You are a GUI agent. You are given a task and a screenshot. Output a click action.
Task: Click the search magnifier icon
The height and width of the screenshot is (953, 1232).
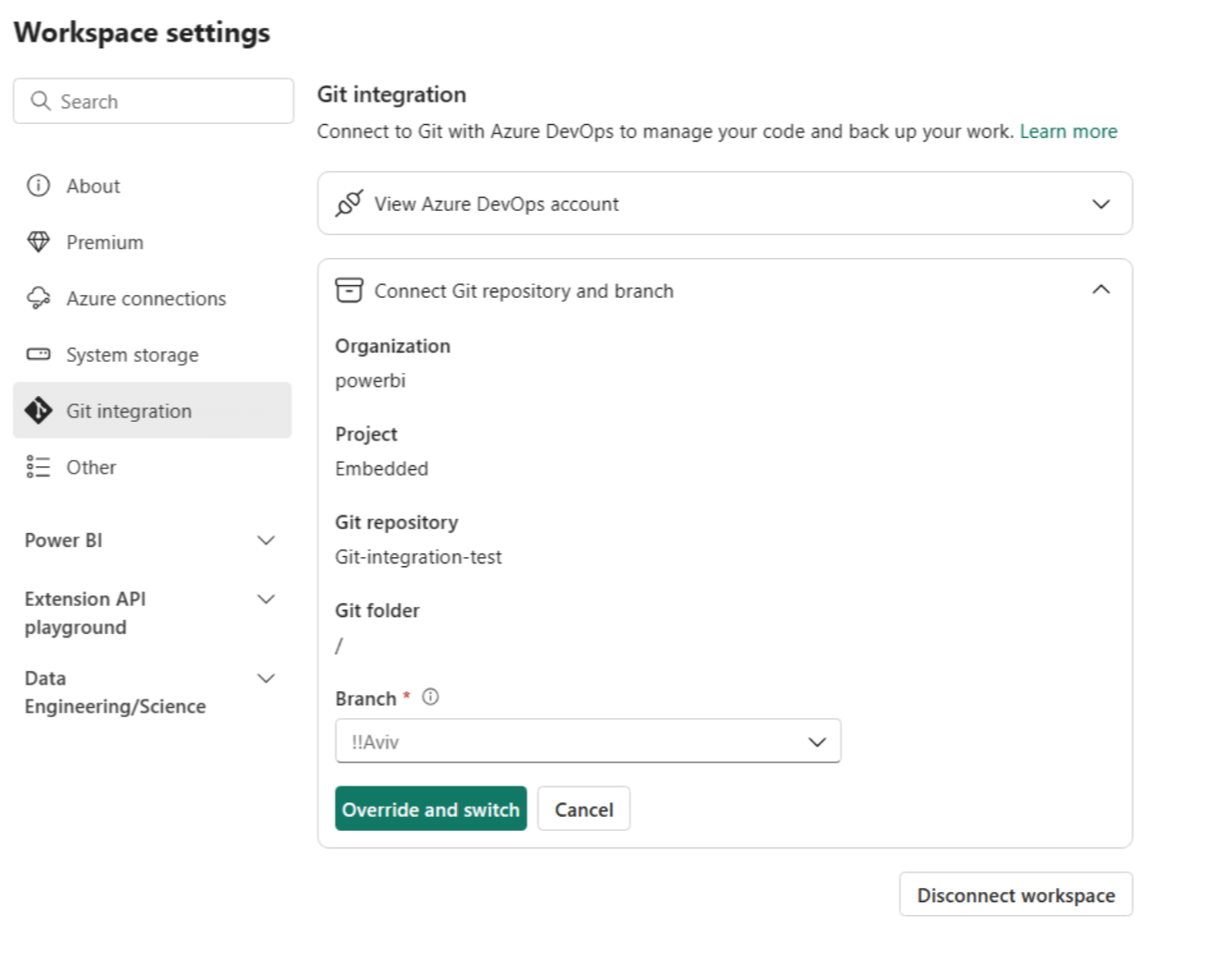(x=40, y=100)
